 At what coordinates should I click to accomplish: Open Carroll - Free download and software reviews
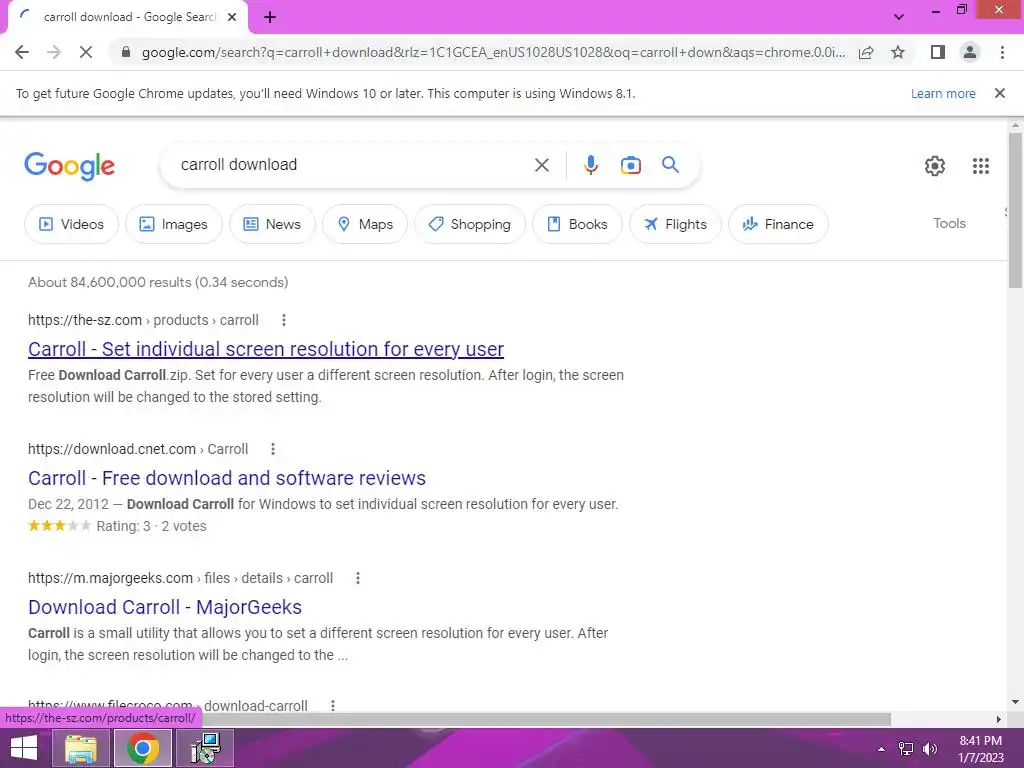point(227,478)
